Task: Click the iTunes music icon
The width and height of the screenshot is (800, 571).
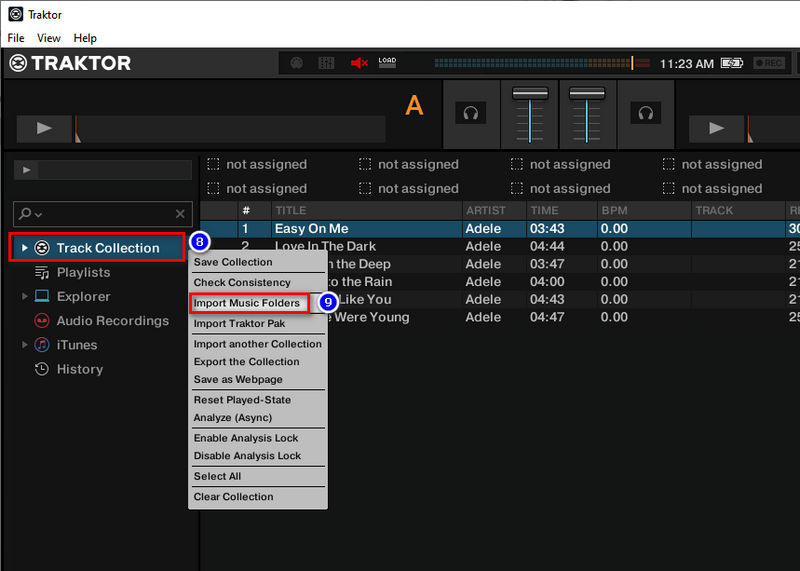Action: tap(42, 345)
